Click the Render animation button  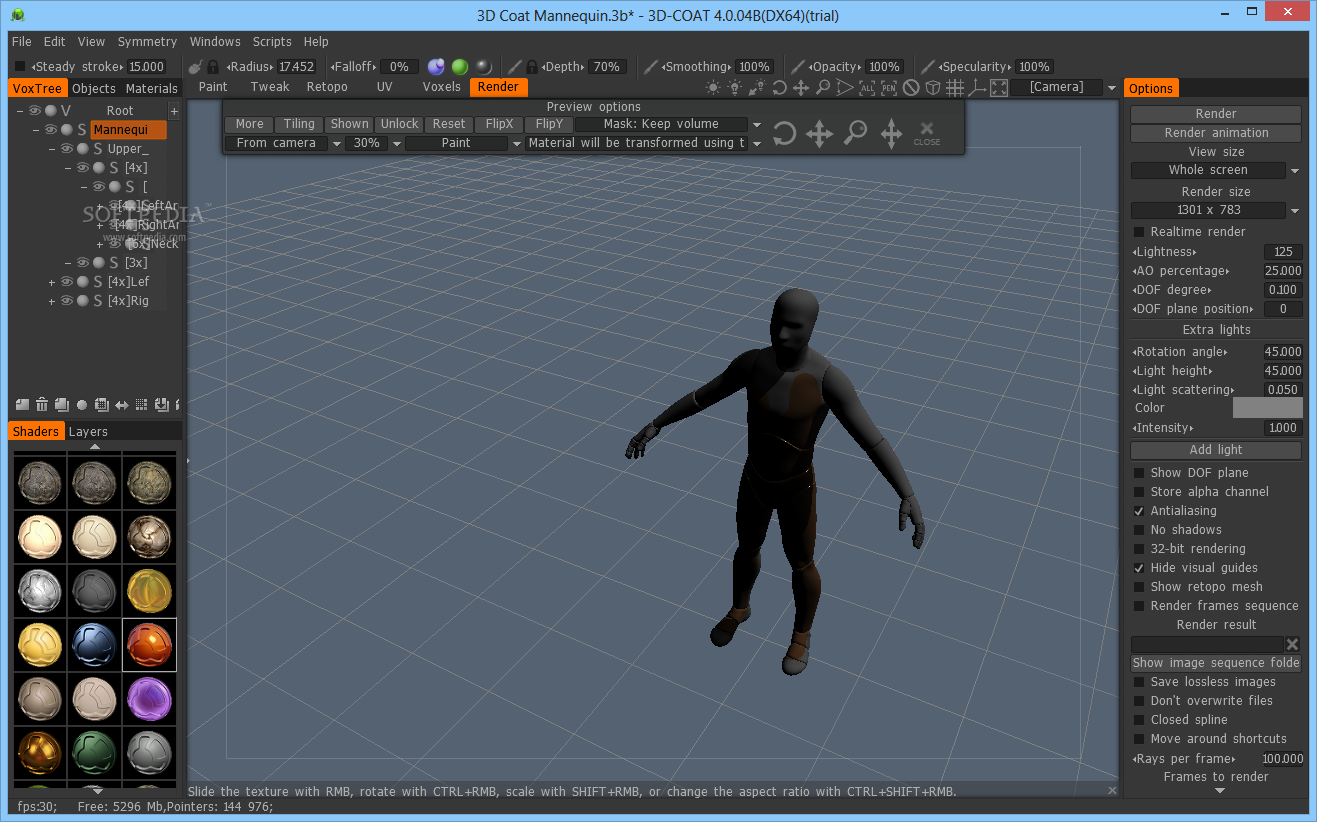[1216, 133]
